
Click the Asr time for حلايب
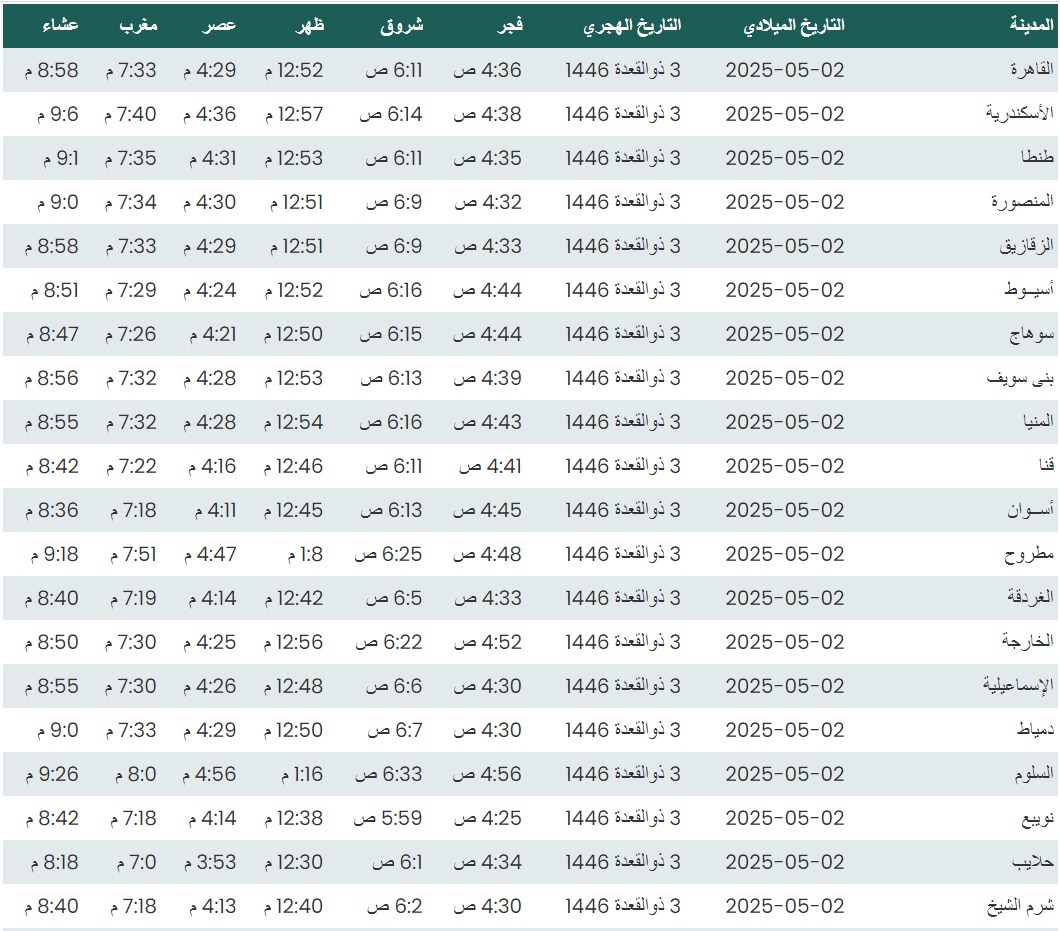pyautogui.click(x=208, y=862)
